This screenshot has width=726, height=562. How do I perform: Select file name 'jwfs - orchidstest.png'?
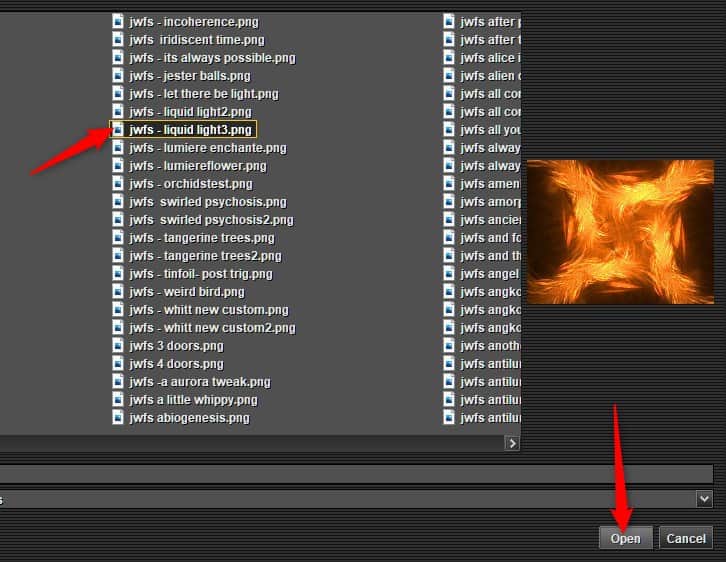[191, 184]
